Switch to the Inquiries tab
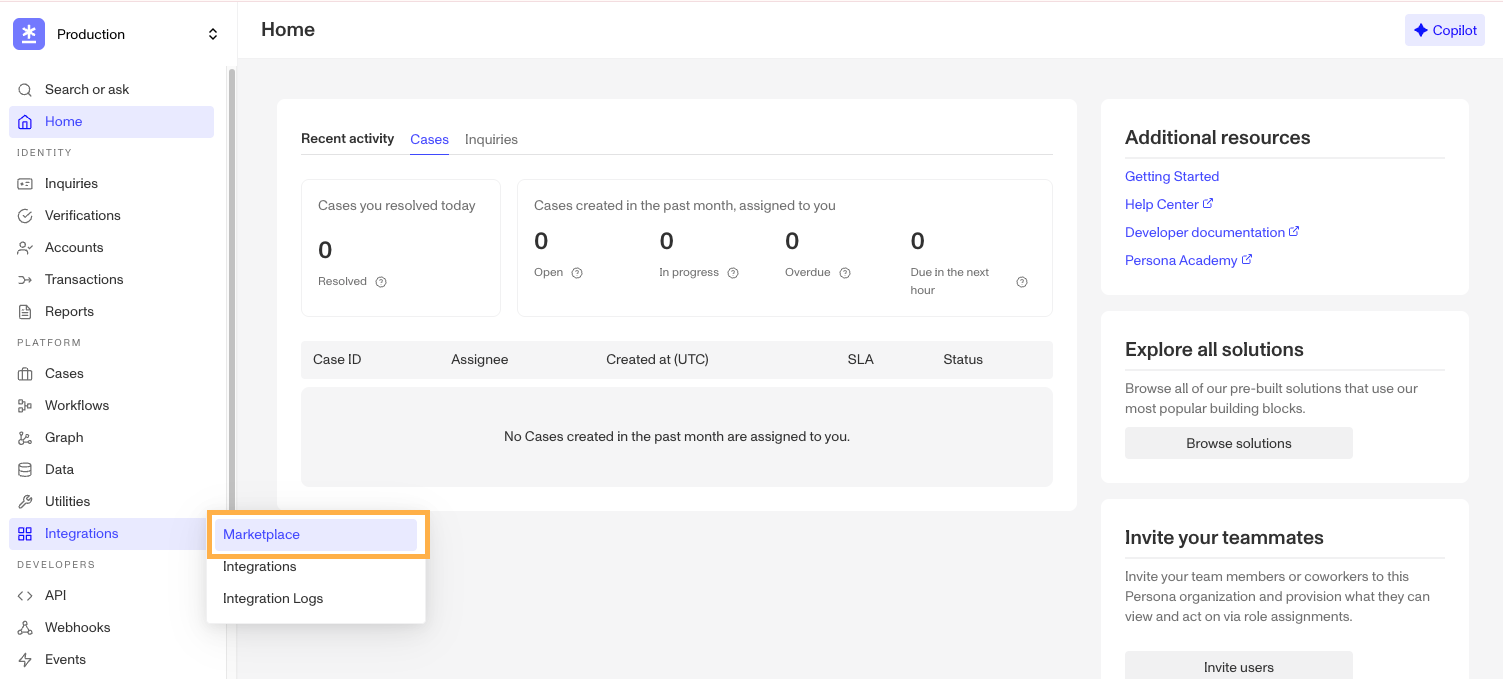The height and width of the screenshot is (679, 1503). (x=491, y=140)
